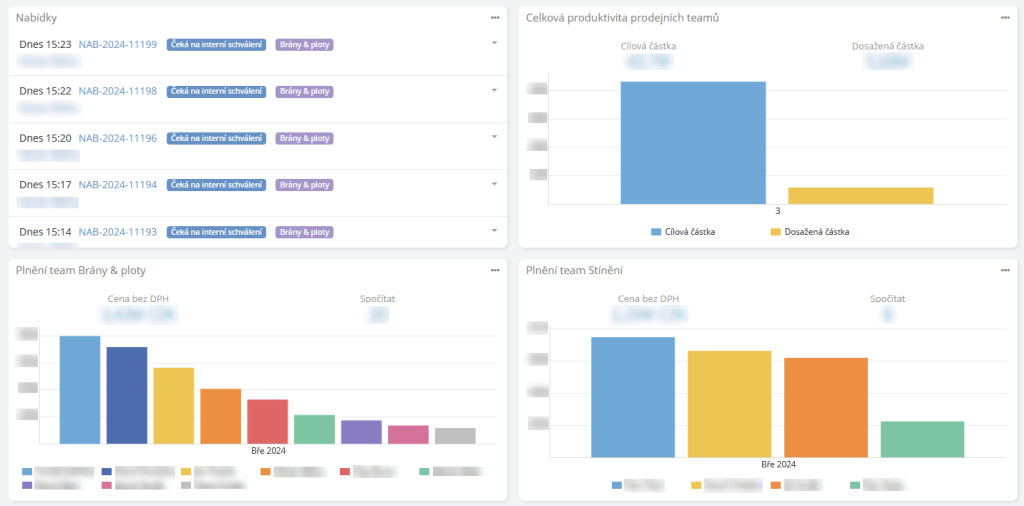
Task: Click Čeká na interní schválení badge on NAB-2024-11194
Action: [216, 185]
